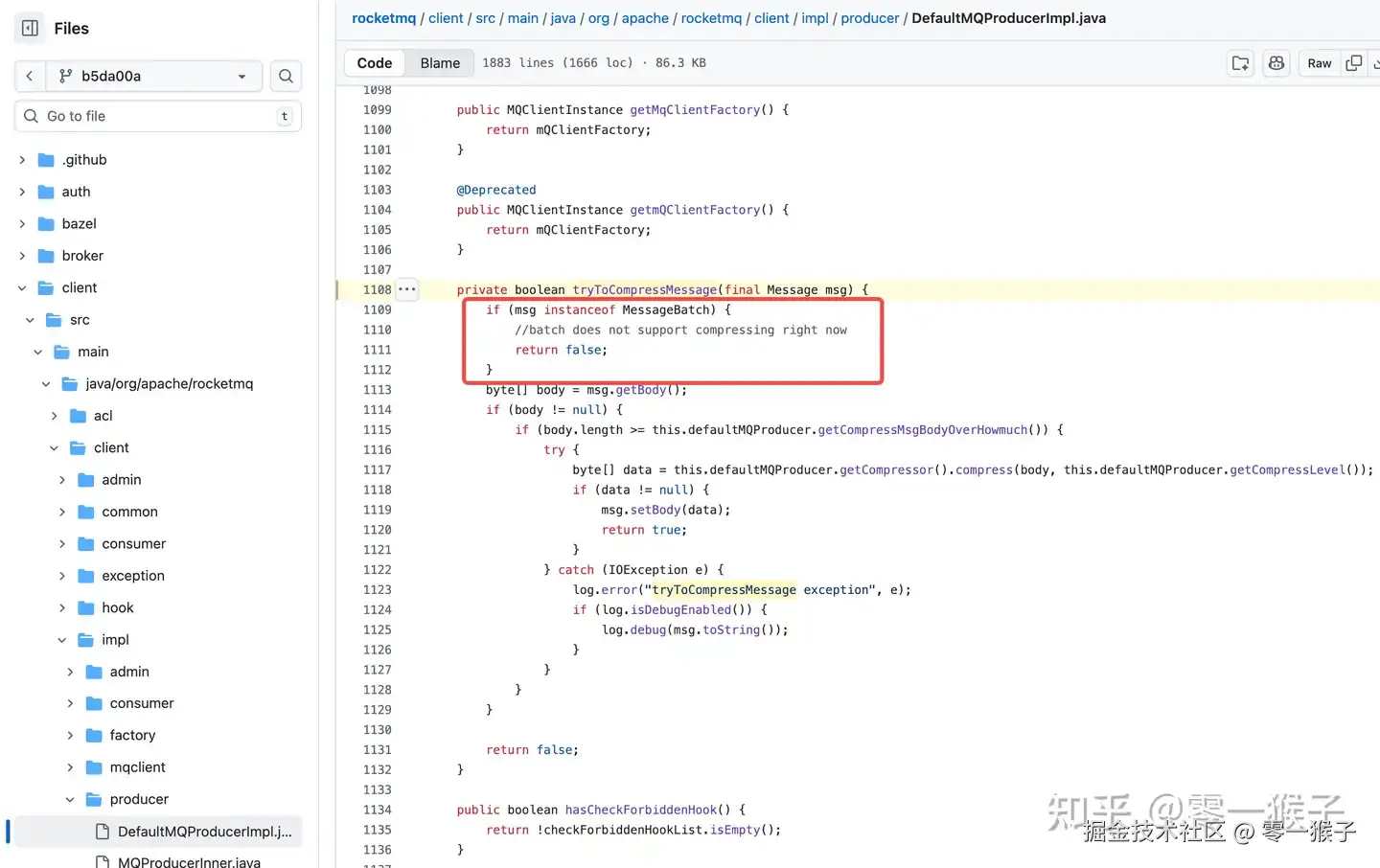Open the mqclient folder in tree
1380x868 pixels.
coord(137,767)
